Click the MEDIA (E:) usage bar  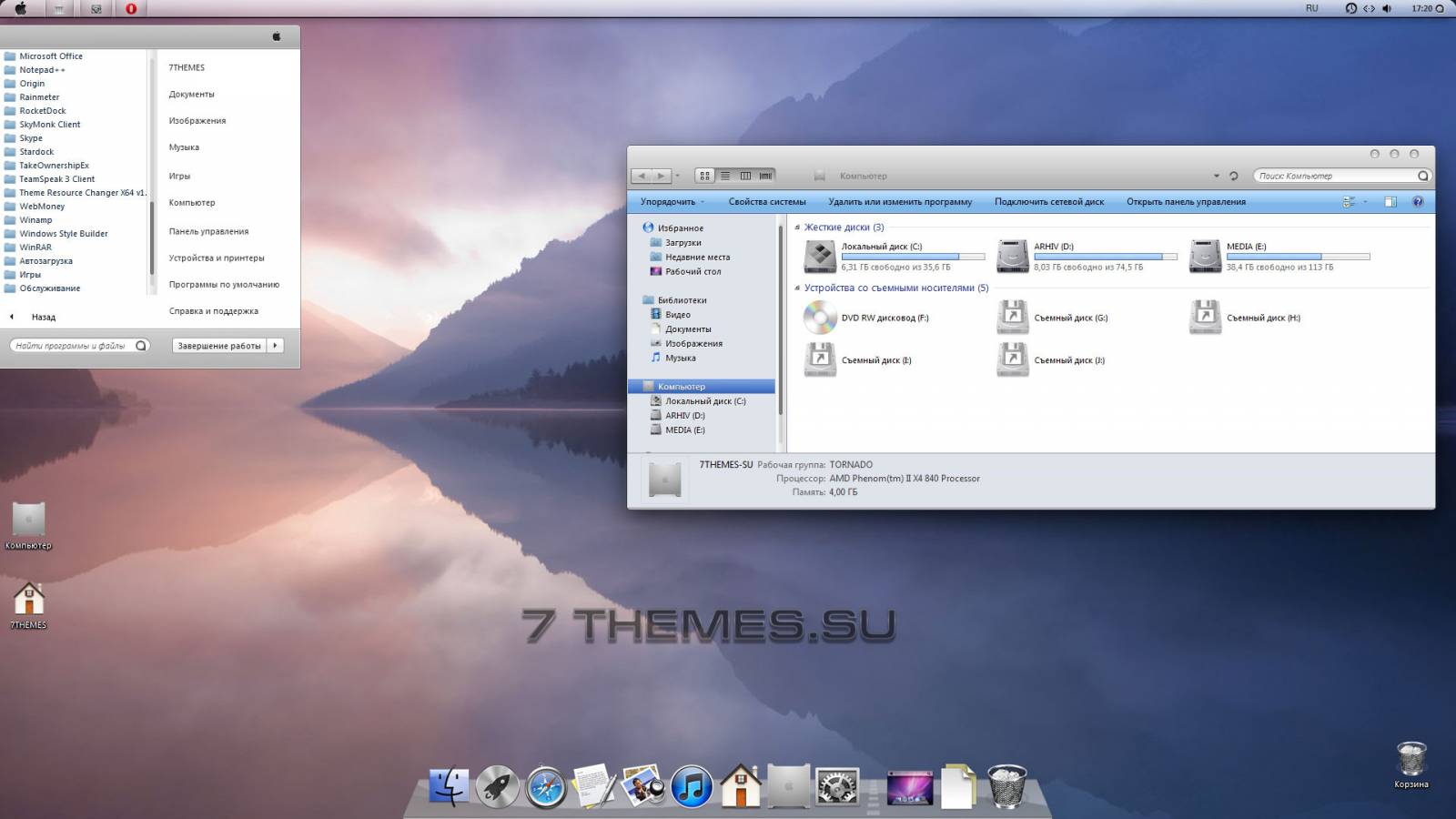[x=1298, y=257]
